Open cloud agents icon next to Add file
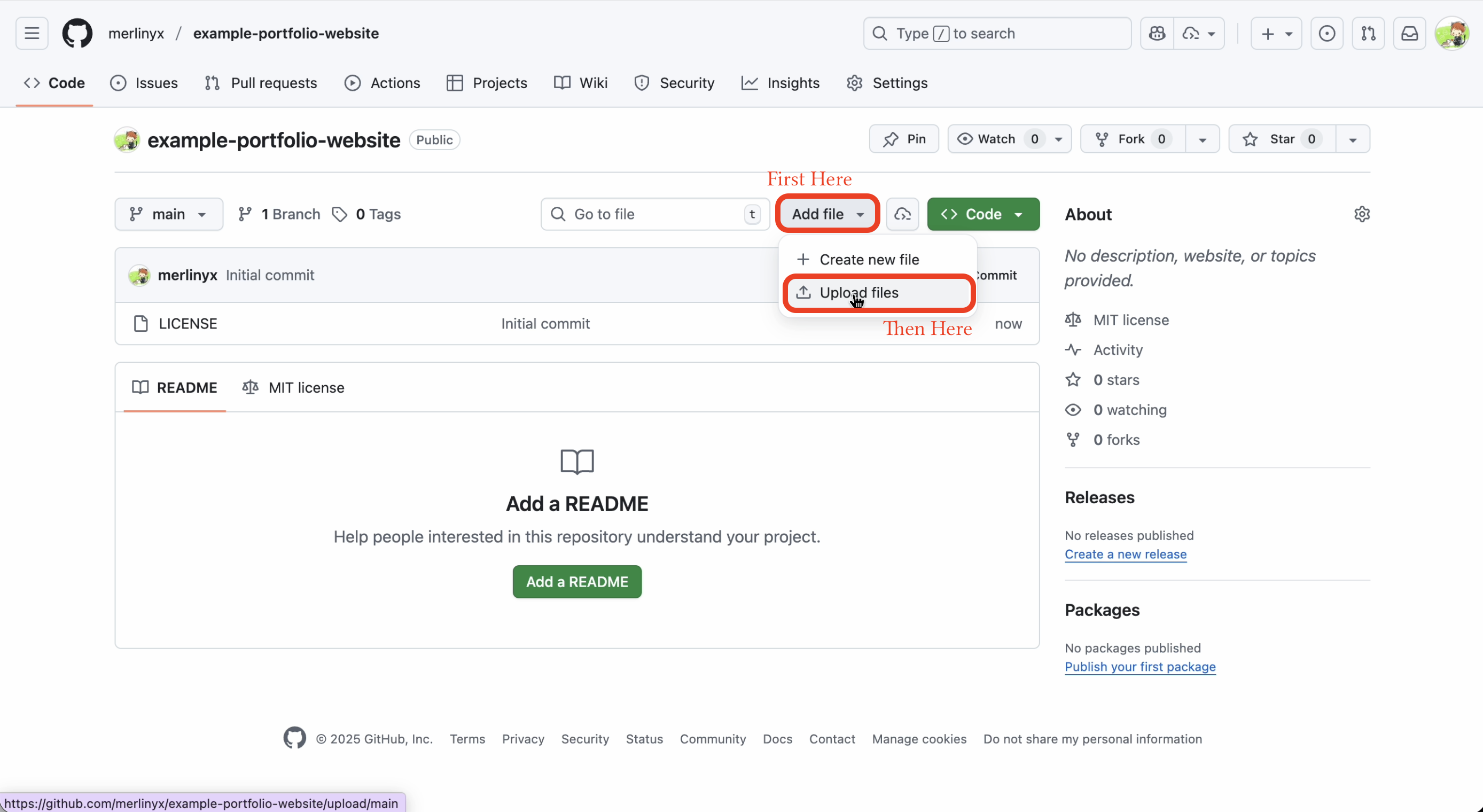The height and width of the screenshot is (812, 1483). tap(902, 214)
